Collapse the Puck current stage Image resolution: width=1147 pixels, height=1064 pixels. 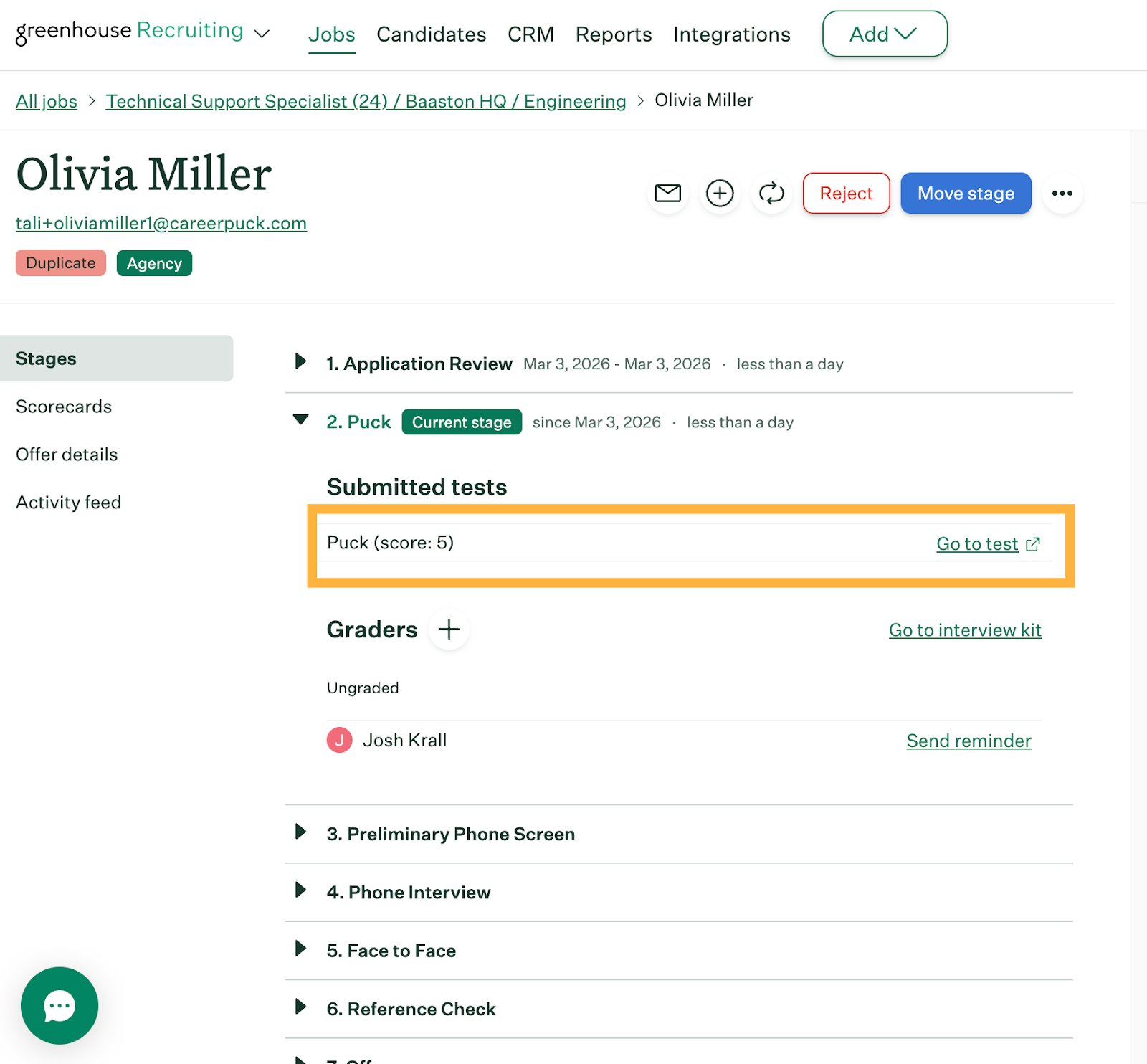[301, 420]
